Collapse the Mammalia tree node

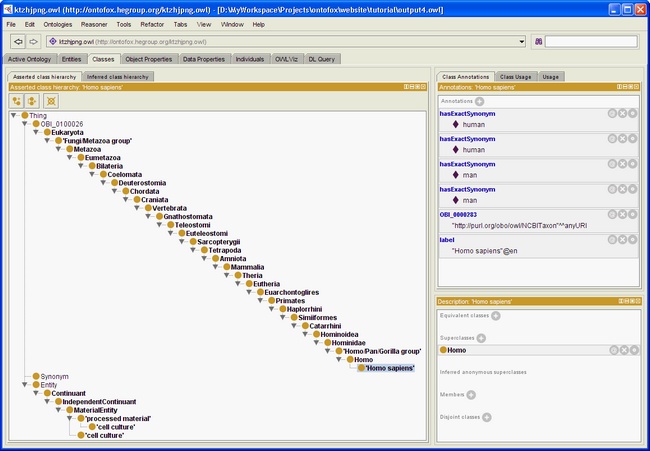pos(215,267)
